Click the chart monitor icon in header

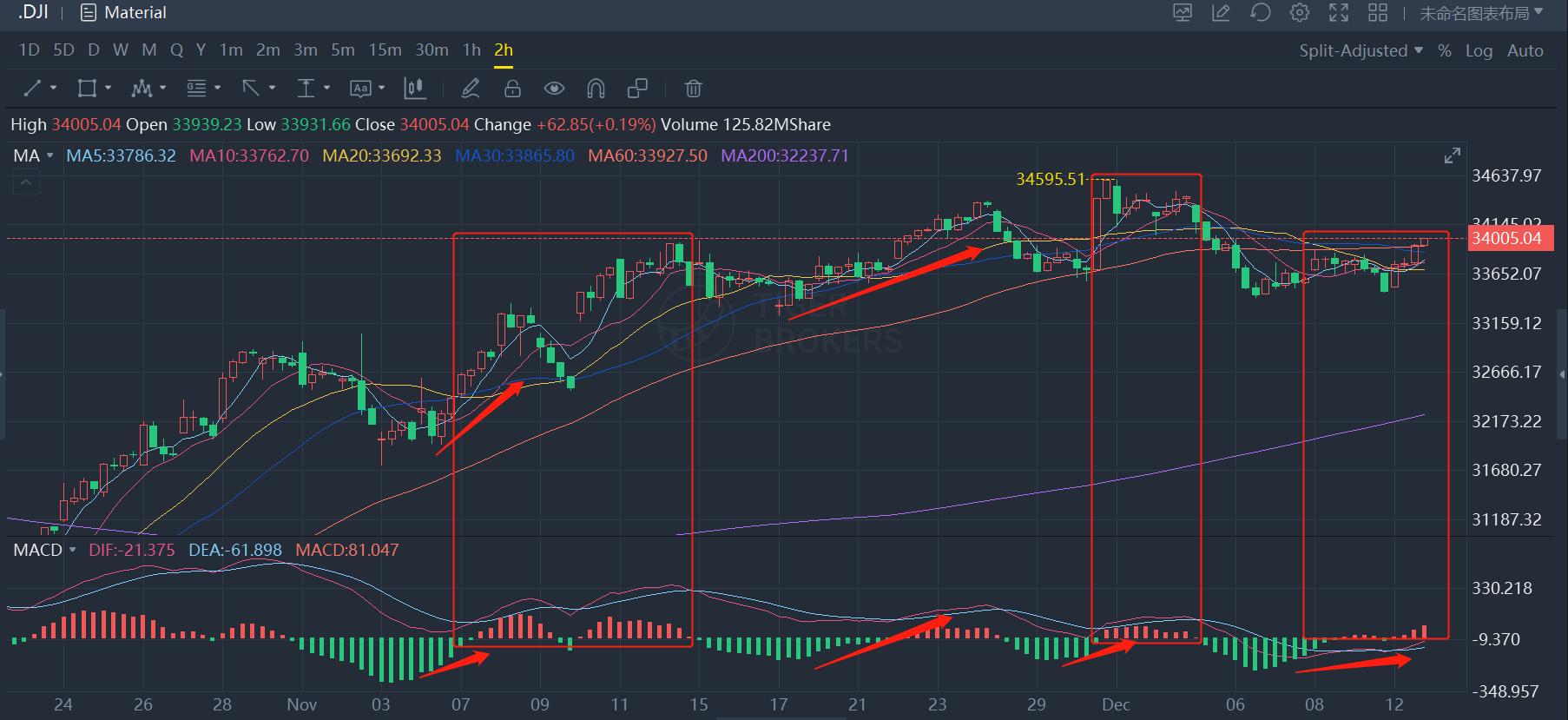[1183, 12]
